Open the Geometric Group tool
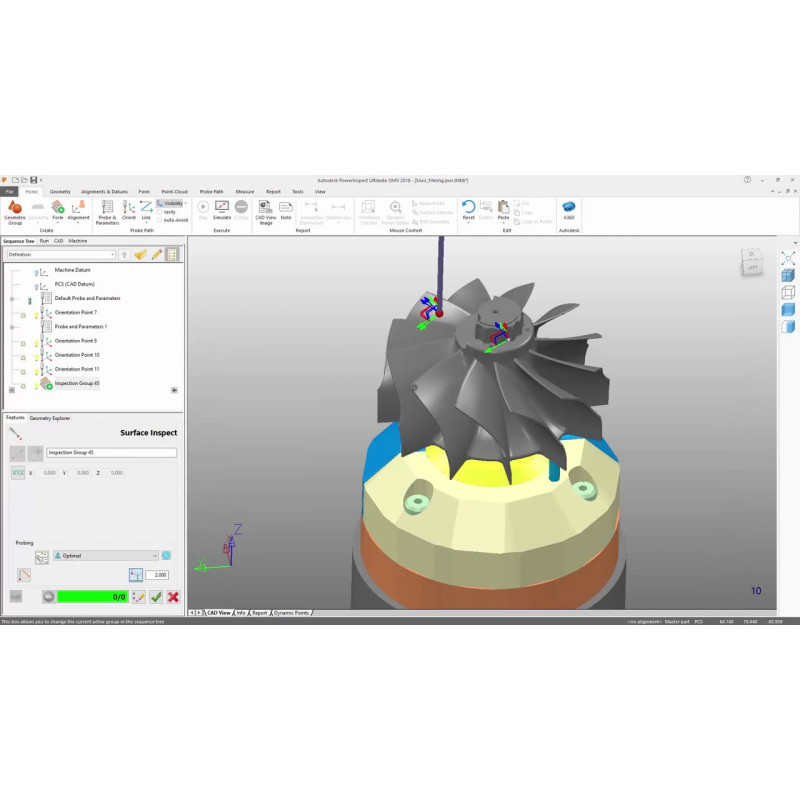 [15, 211]
